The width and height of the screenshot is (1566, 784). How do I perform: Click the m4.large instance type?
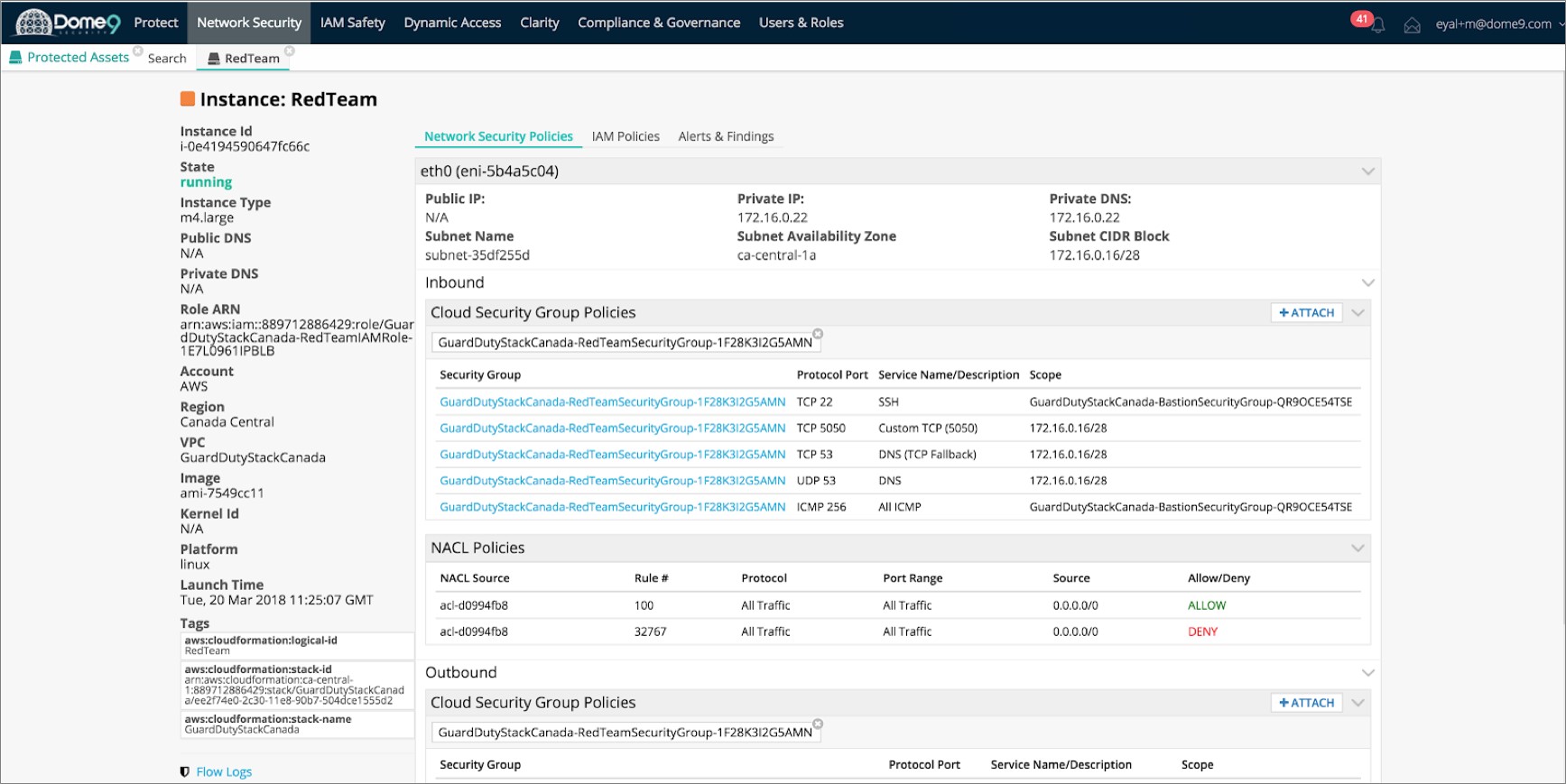pyautogui.click(x=207, y=217)
